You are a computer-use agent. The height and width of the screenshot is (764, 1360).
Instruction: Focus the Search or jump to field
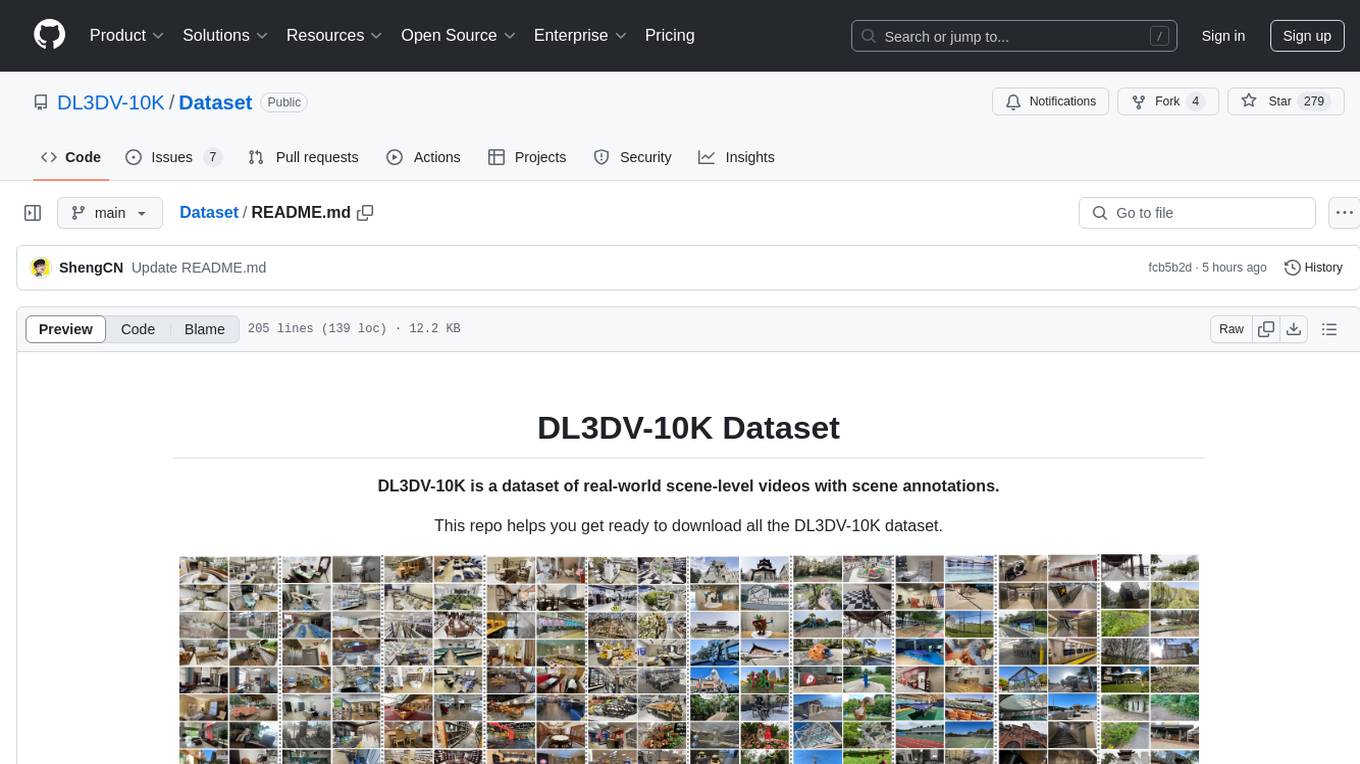[x=1014, y=36]
